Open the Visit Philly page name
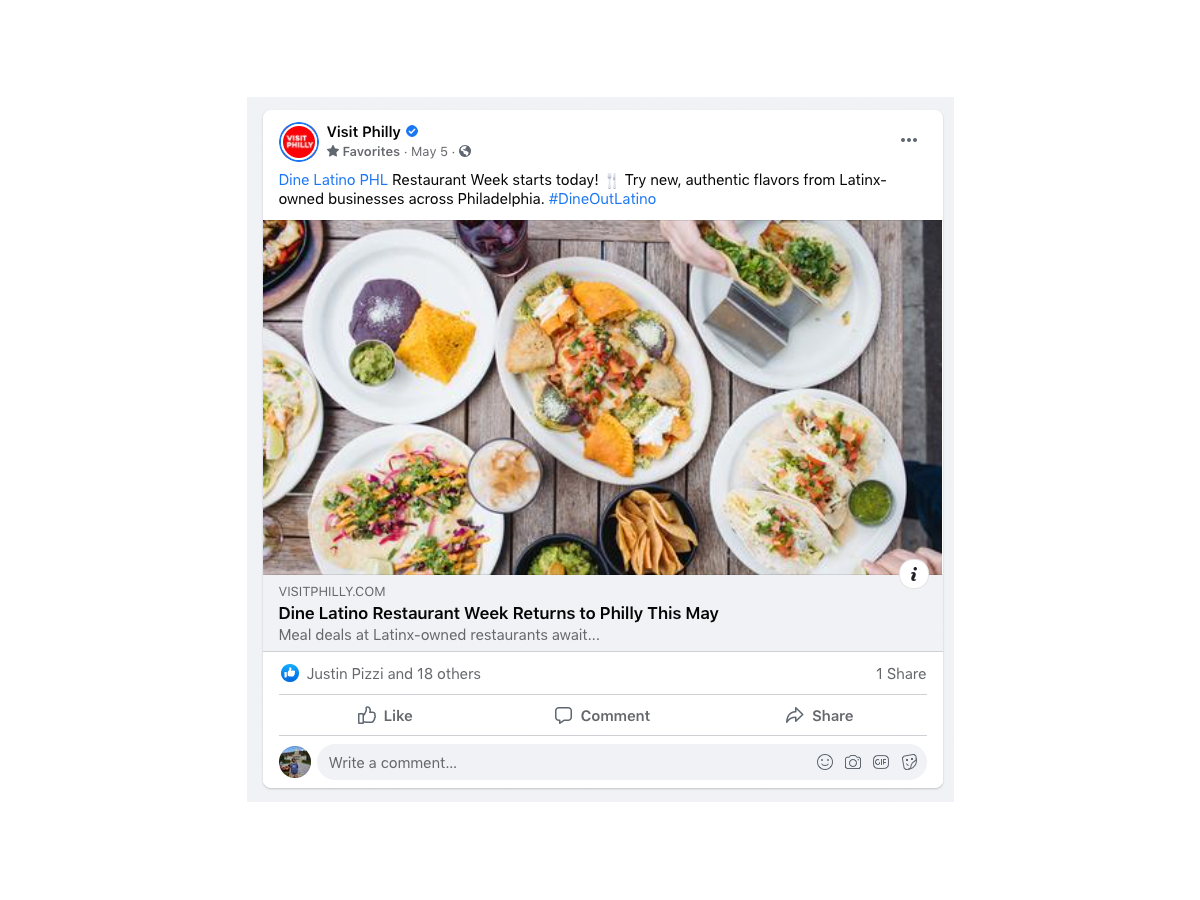1200x900 pixels. (363, 131)
